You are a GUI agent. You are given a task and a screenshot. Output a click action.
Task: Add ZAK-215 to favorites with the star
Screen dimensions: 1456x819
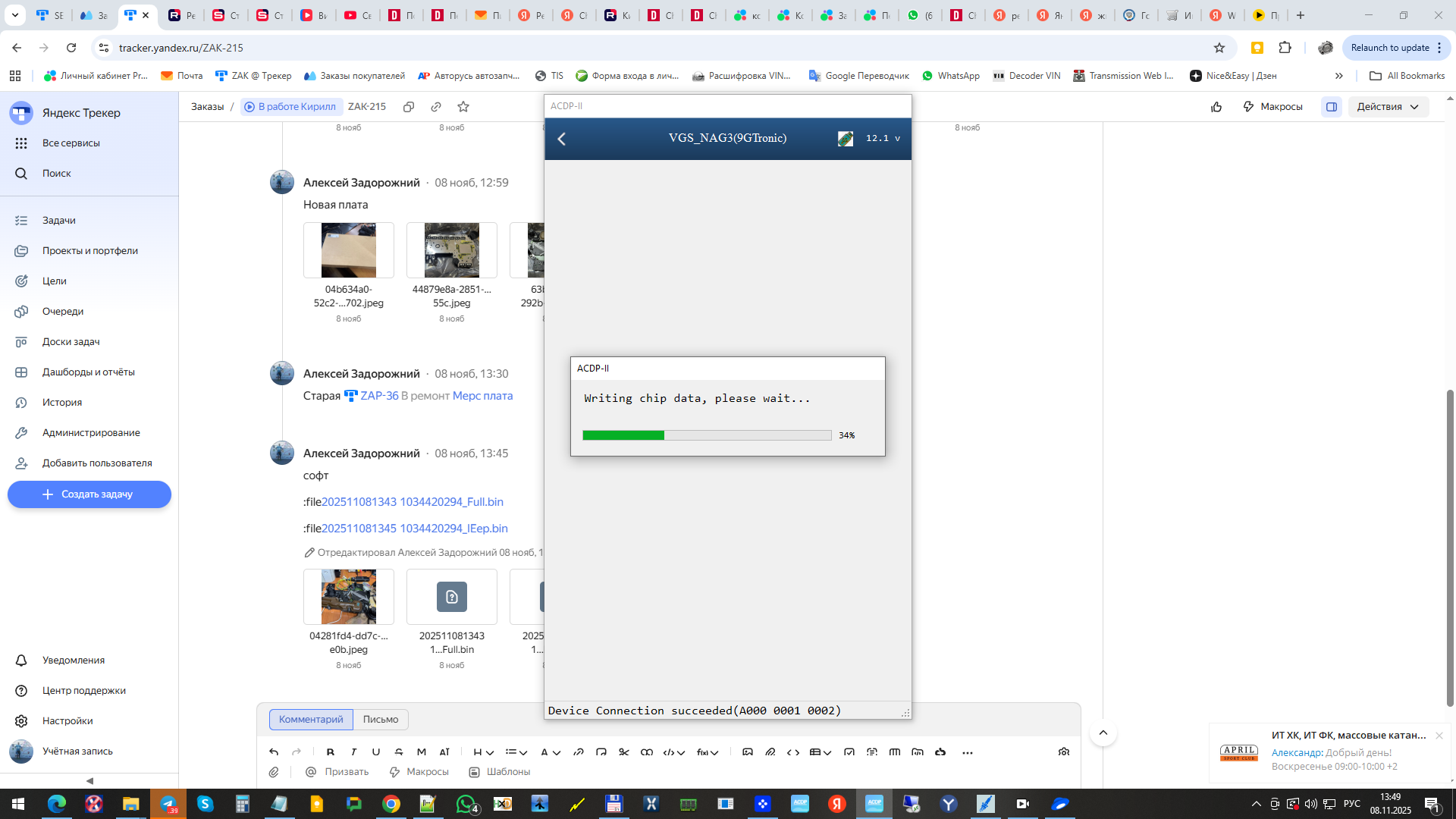tap(463, 107)
